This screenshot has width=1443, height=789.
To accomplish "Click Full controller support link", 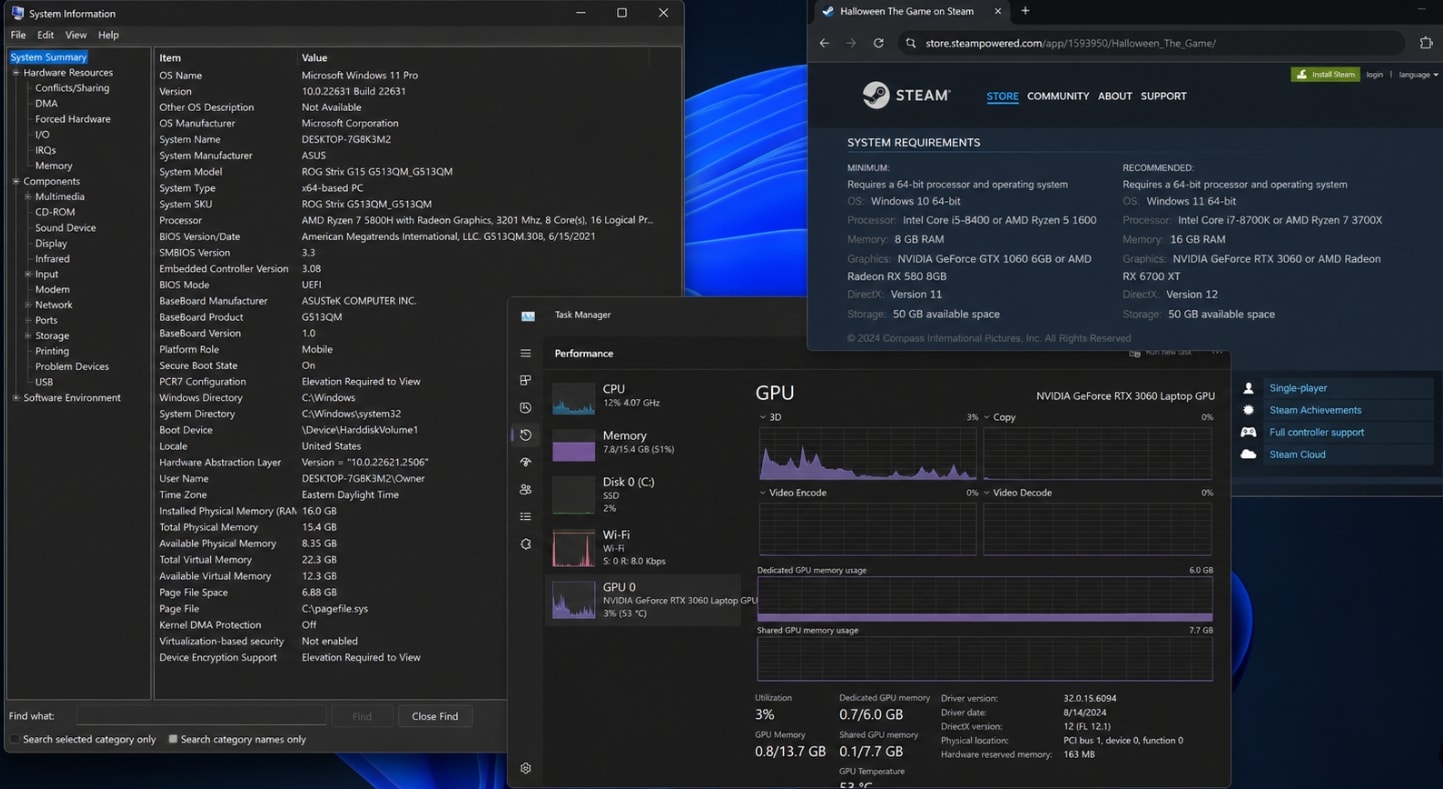I will [1316, 432].
